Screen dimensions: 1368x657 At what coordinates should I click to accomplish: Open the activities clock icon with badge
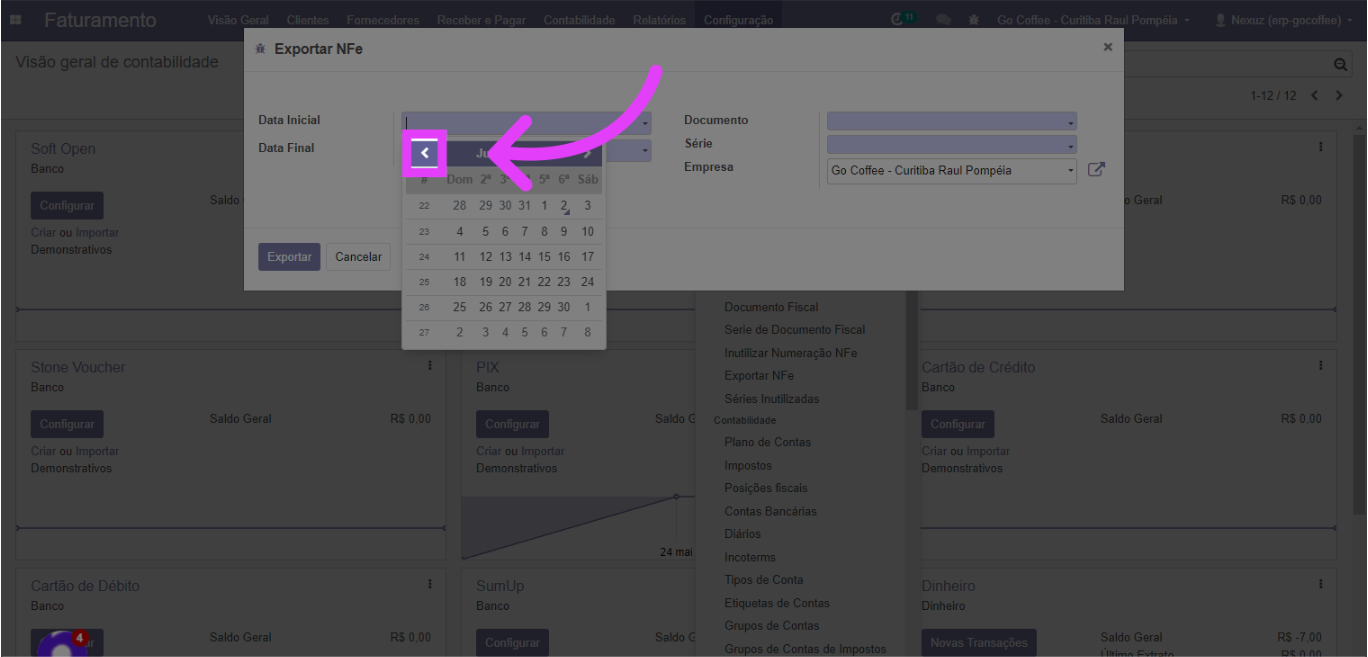pyautogui.click(x=903, y=20)
